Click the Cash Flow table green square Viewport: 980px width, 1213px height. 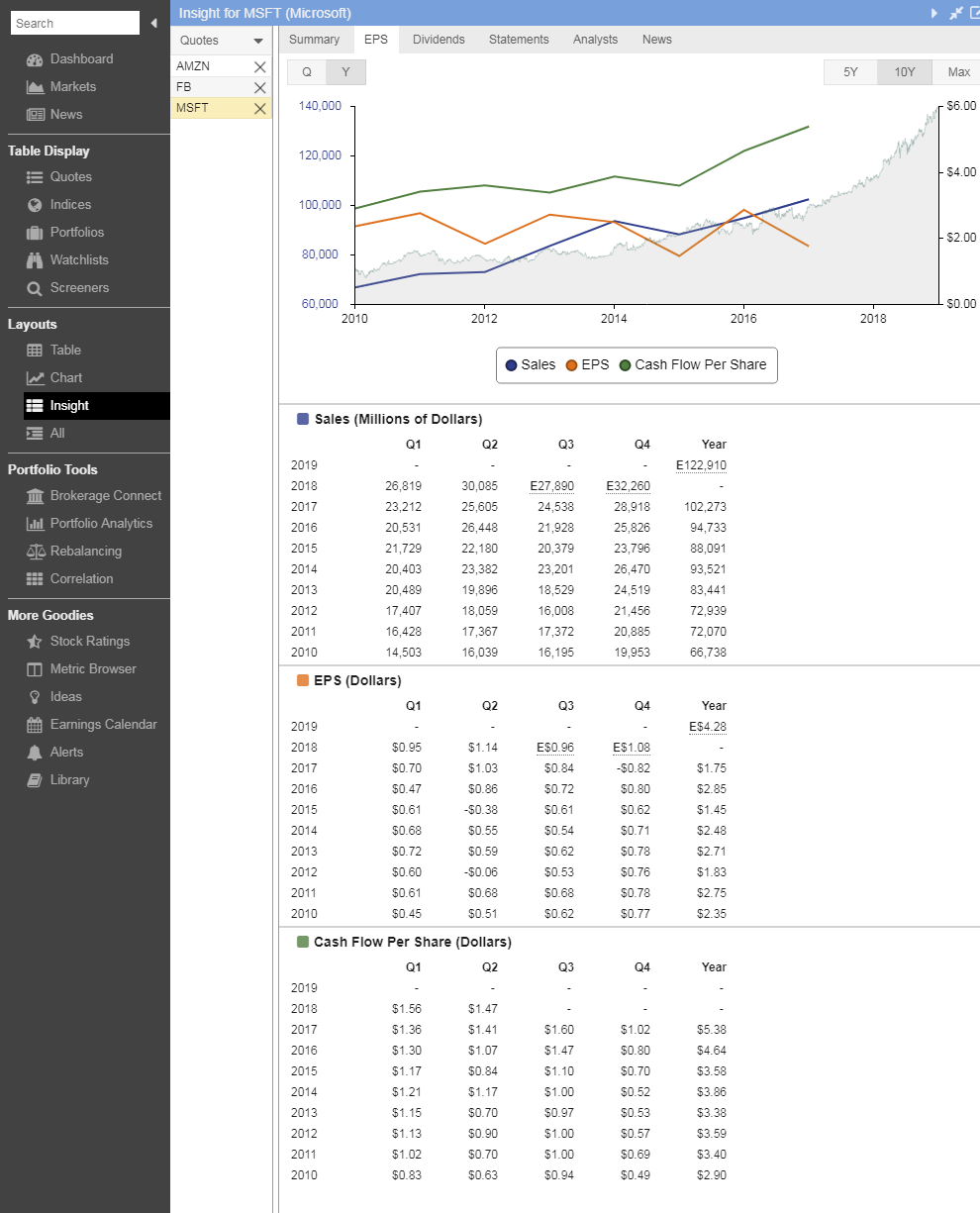point(303,942)
